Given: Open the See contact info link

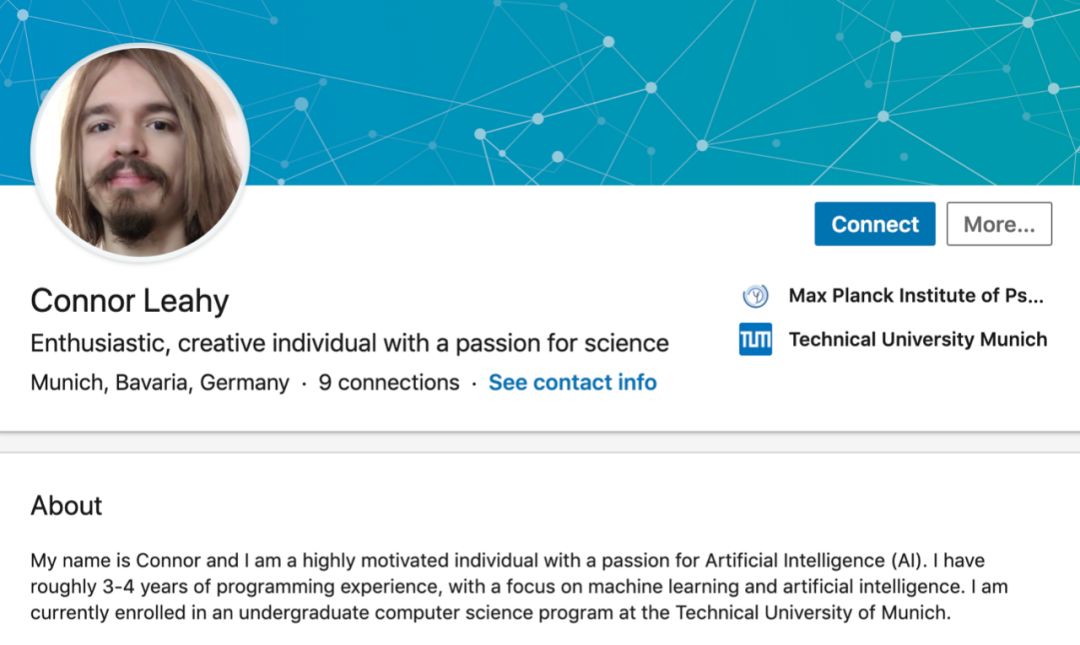Looking at the screenshot, I should point(572,383).
